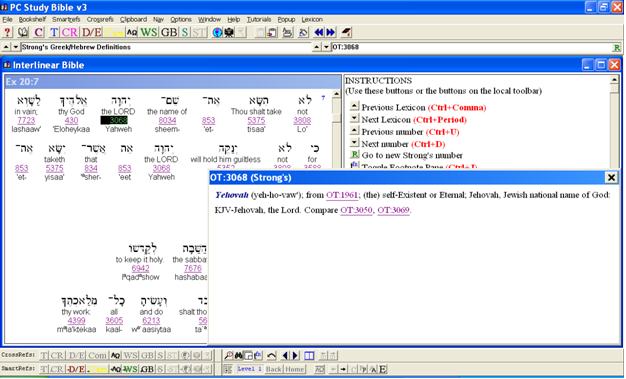Viewport: 626px width, 379px height.
Task: Click in the OT:3068 Strong's number field
Action: point(471,47)
